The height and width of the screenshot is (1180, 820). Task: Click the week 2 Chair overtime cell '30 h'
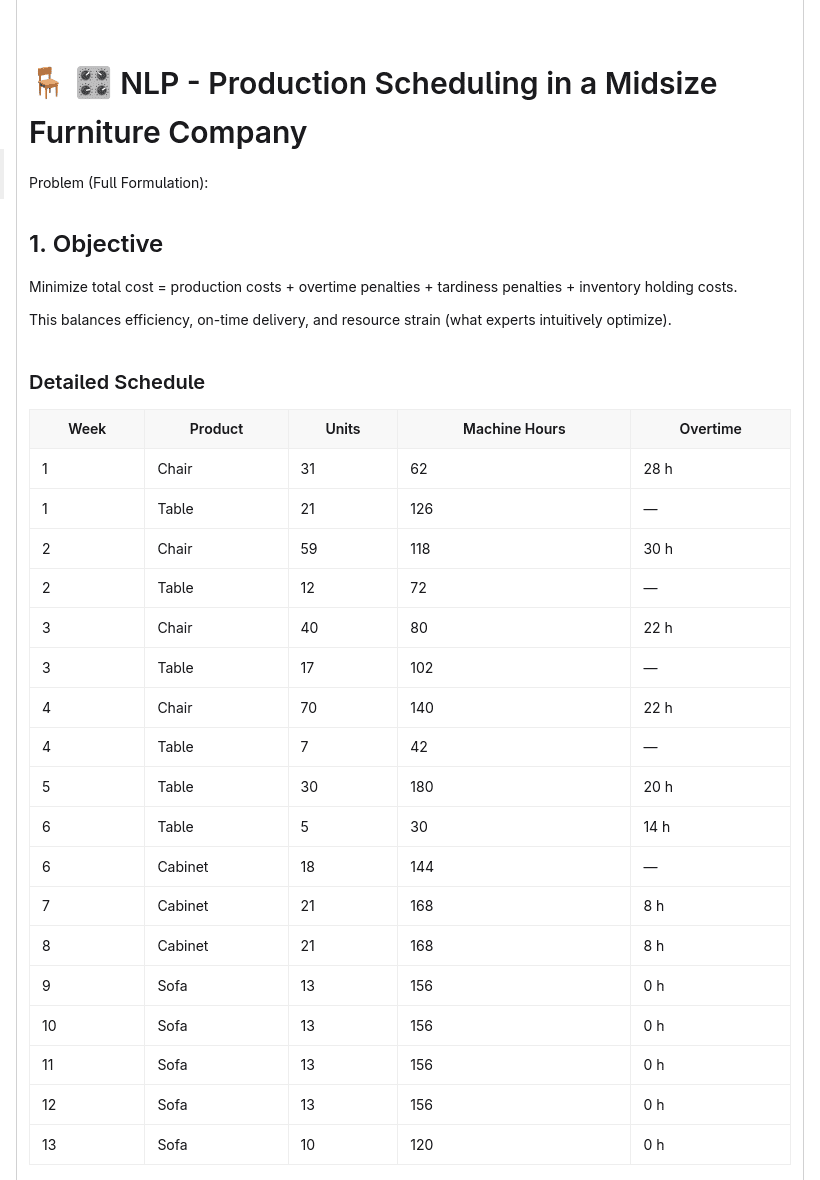tap(710, 549)
